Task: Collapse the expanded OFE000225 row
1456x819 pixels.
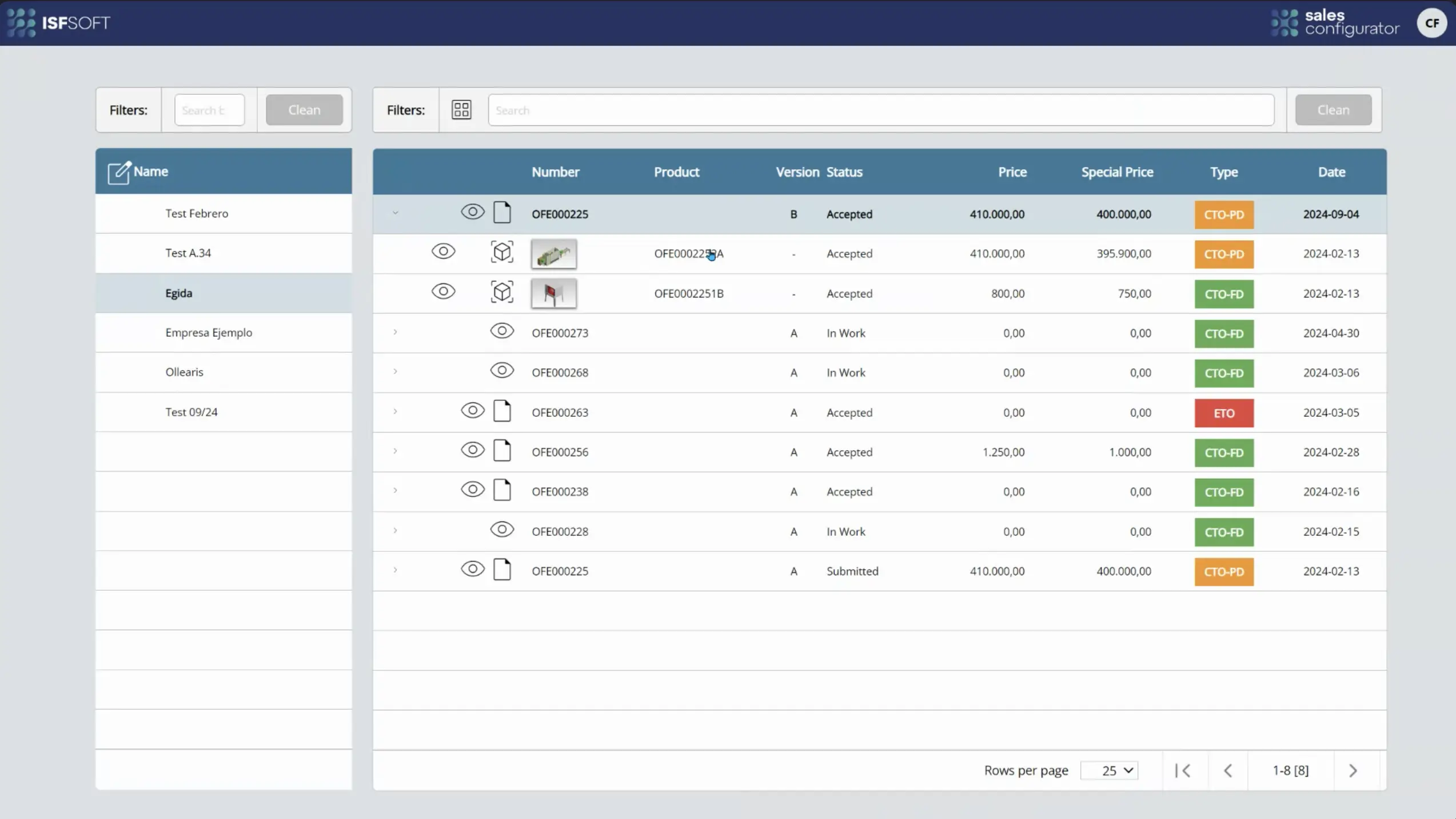Action: [395, 212]
